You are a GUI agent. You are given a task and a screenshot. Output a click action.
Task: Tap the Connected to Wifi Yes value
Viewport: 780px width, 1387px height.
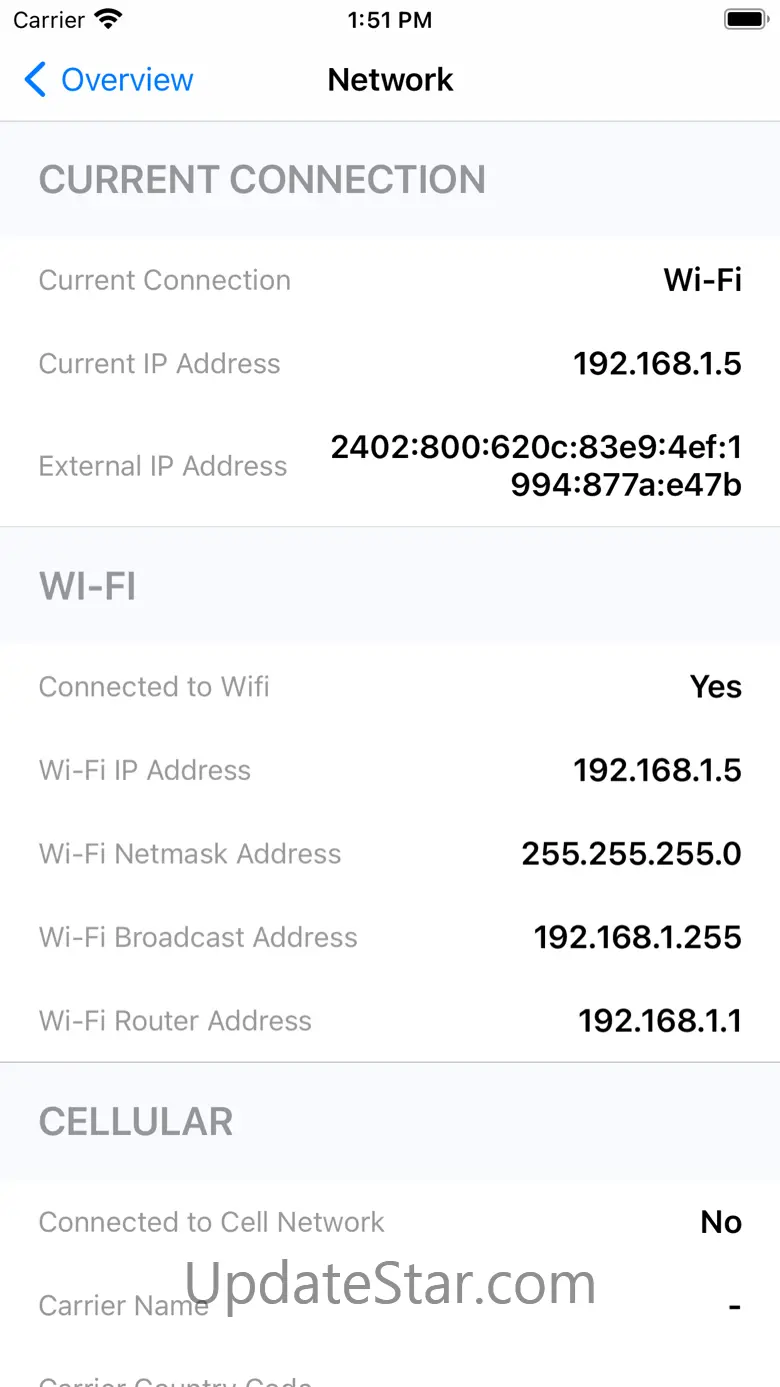pyautogui.click(x=716, y=687)
